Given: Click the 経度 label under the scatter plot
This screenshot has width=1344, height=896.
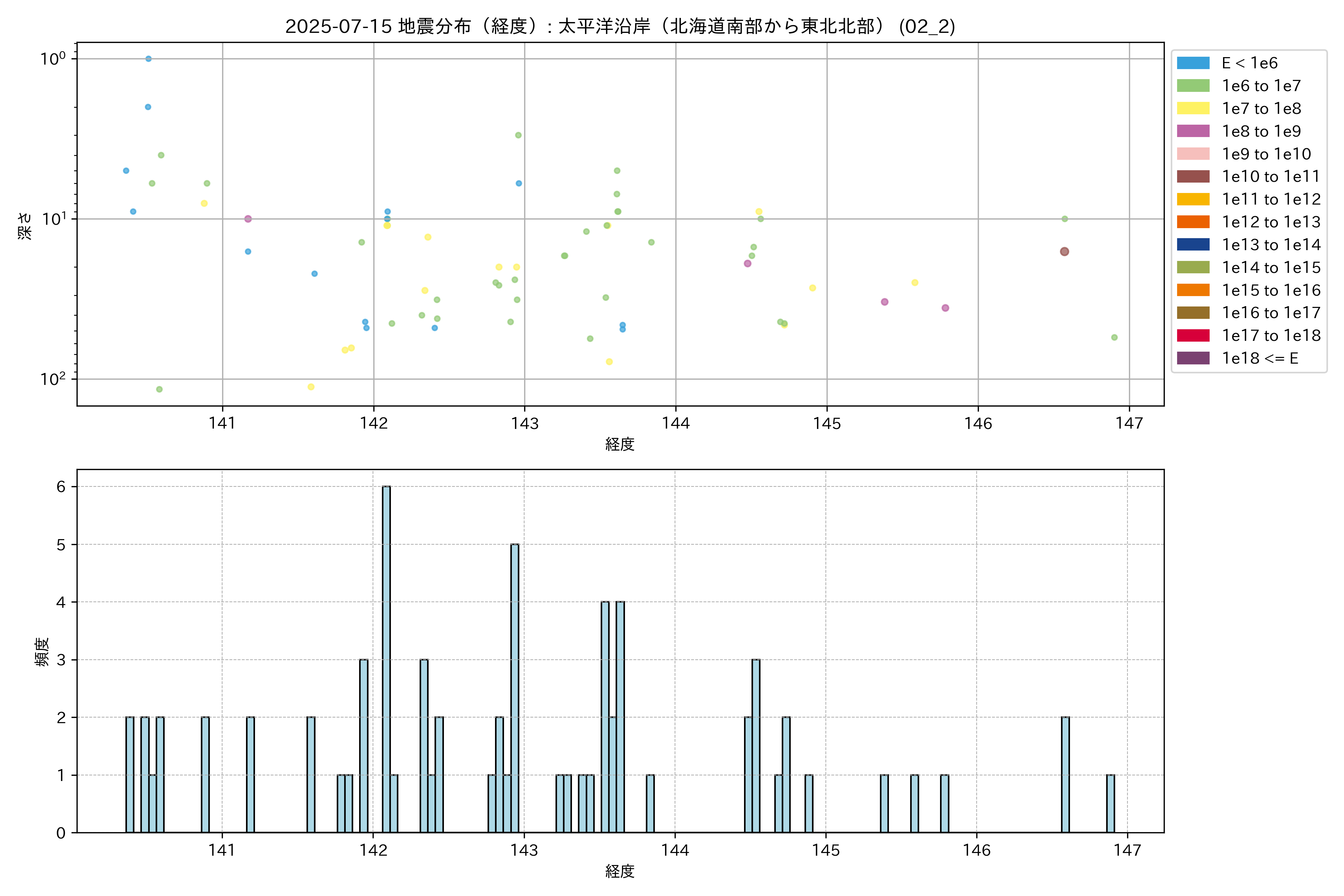Looking at the screenshot, I should pyautogui.click(x=620, y=444).
